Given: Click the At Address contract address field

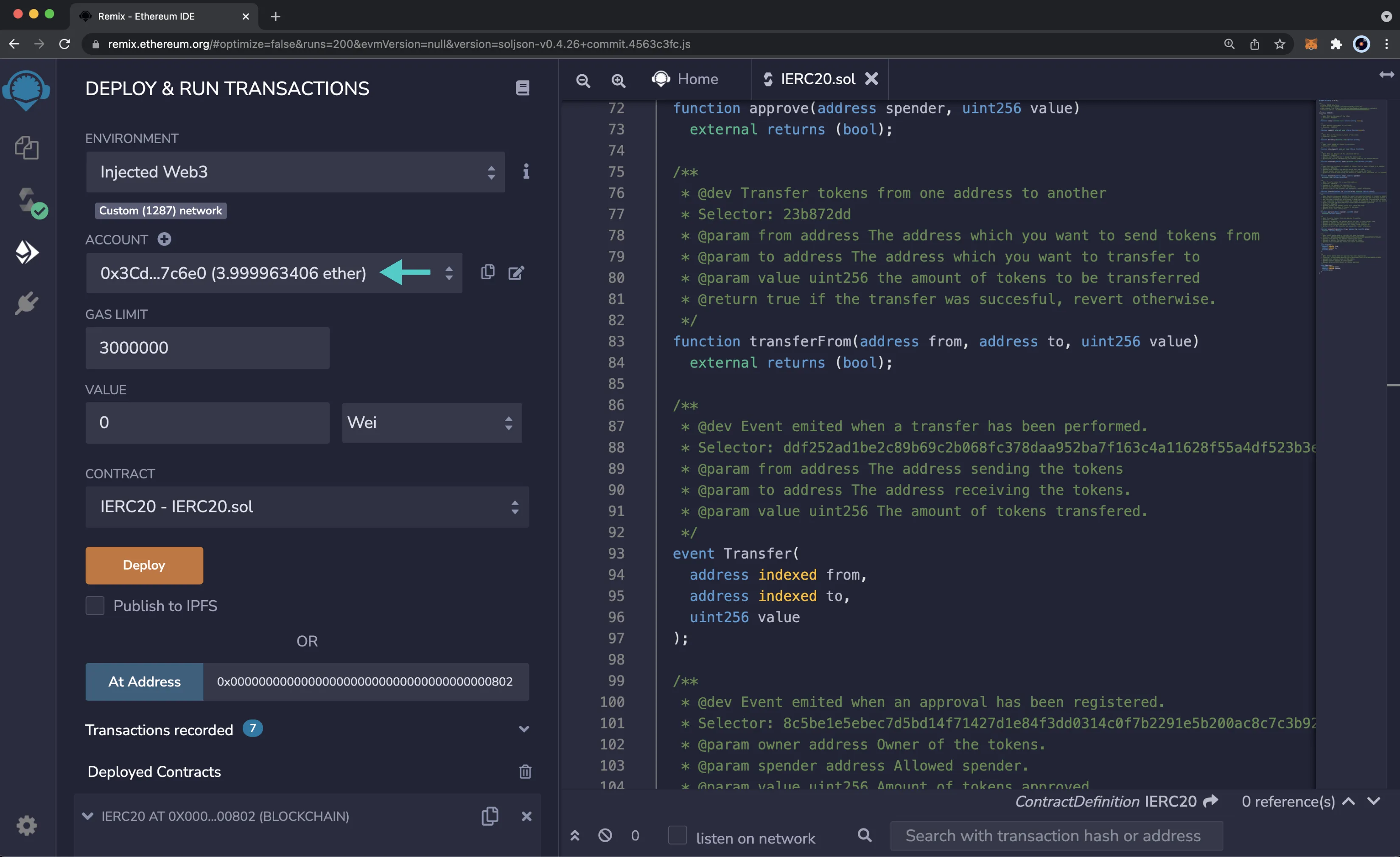Looking at the screenshot, I should (x=365, y=681).
